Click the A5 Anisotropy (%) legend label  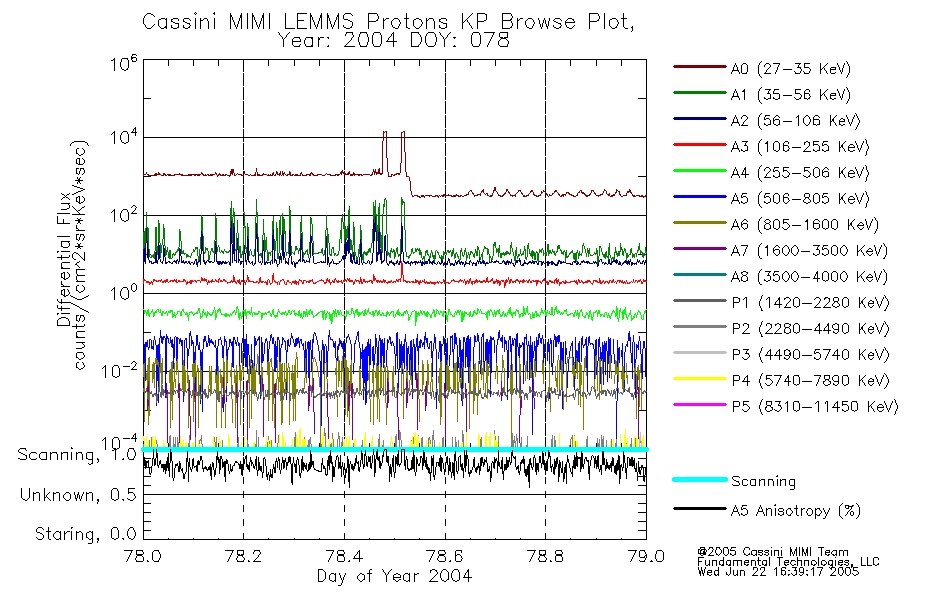(x=796, y=512)
